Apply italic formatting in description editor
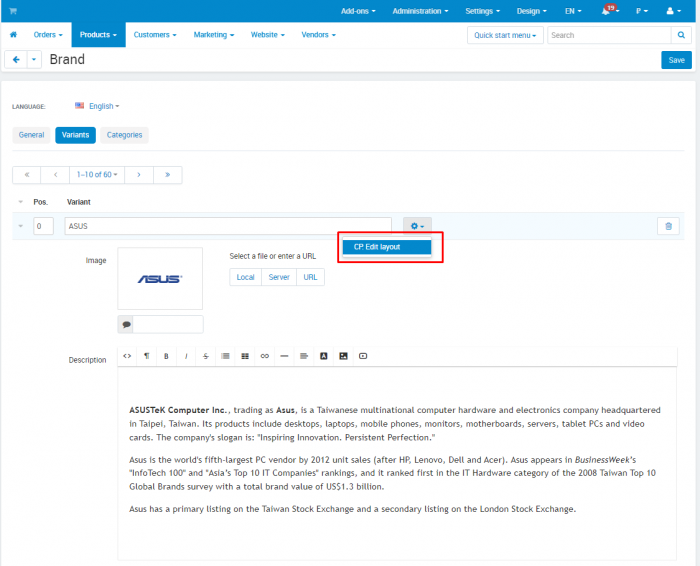 (x=186, y=356)
